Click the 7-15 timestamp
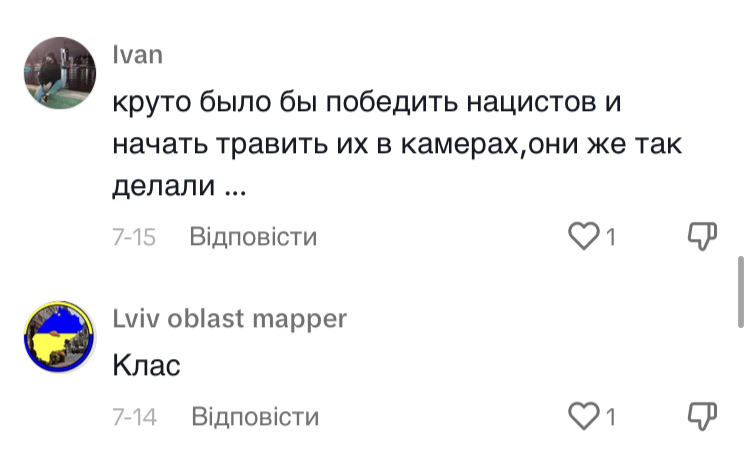Viewport: 750px width, 452px height. click(x=134, y=237)
